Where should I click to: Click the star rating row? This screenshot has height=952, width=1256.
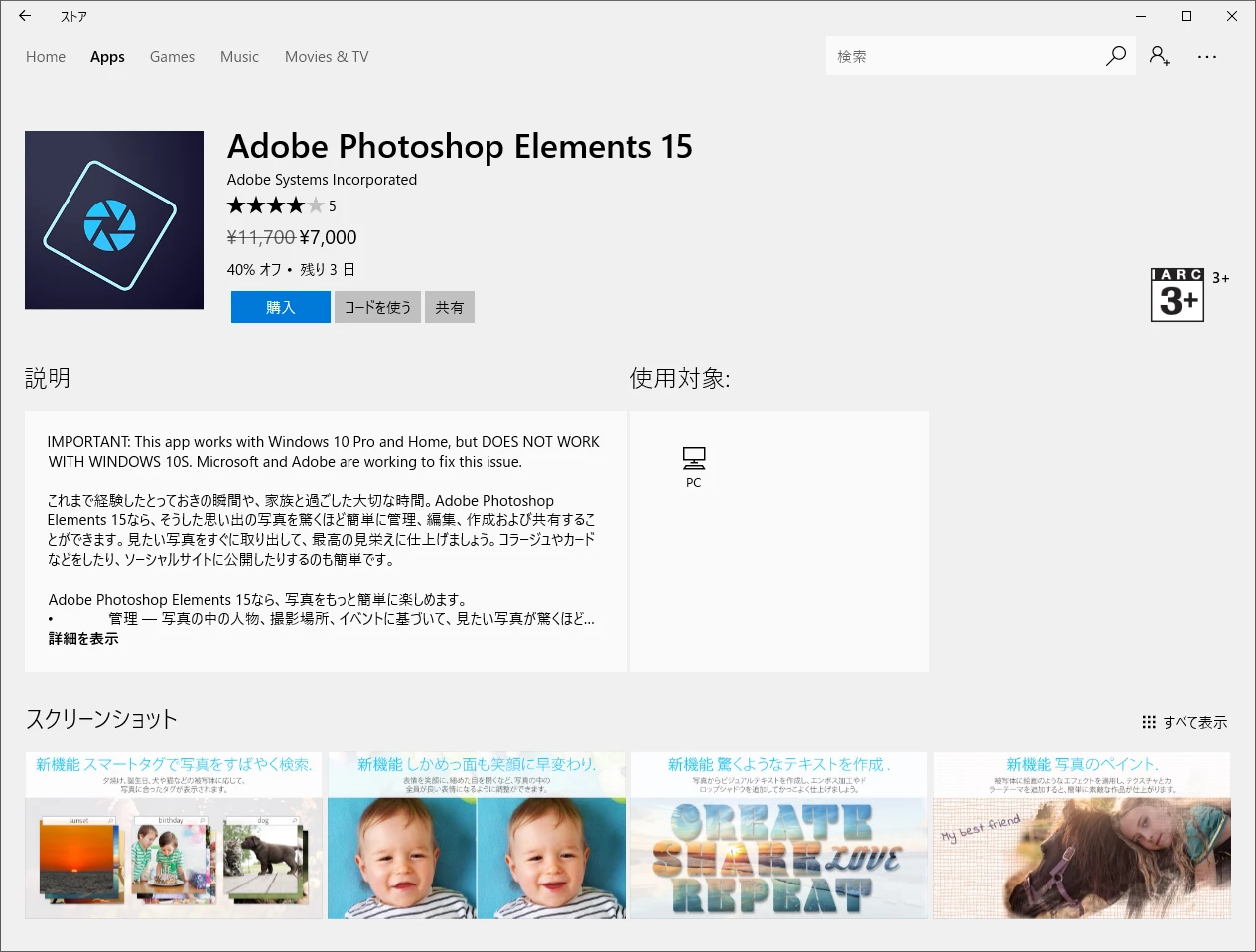276,205
